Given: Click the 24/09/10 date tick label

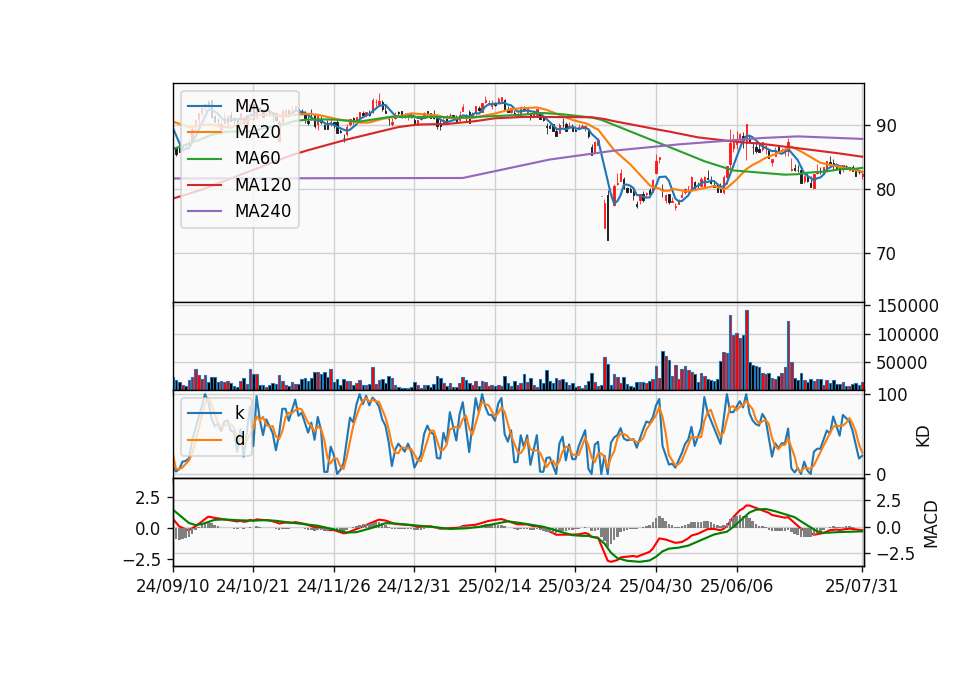Looking at the screenshot, I should [x=173, y=586].
